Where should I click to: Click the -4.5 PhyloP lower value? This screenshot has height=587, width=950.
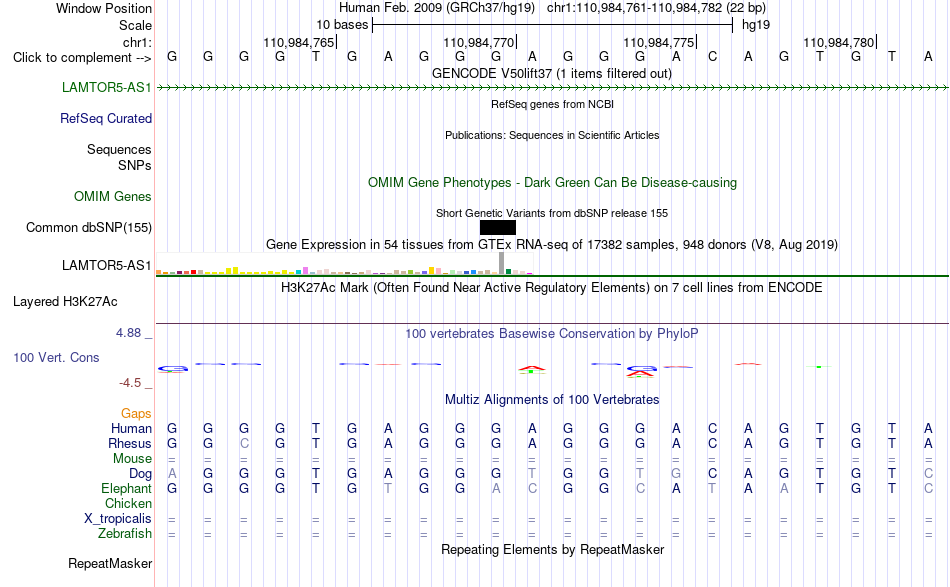point(130,383)
